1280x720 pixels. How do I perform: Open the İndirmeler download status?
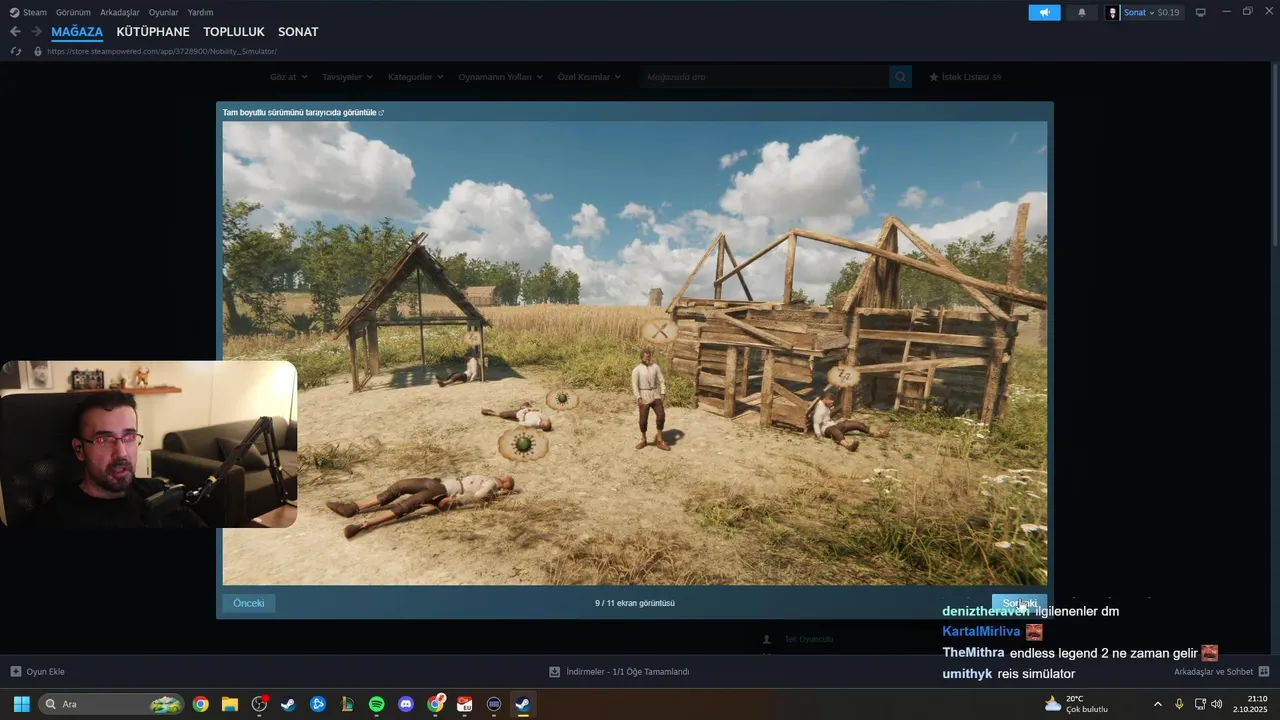(x=619, y=672)
